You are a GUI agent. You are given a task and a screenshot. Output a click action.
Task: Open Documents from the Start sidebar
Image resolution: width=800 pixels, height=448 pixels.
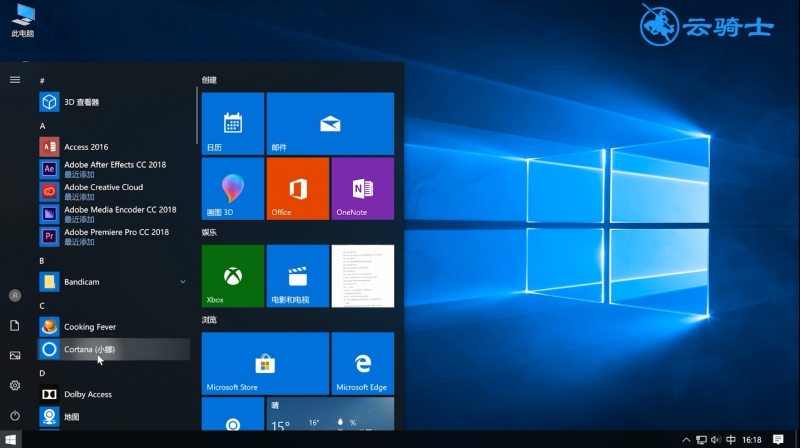click(15, 326)
